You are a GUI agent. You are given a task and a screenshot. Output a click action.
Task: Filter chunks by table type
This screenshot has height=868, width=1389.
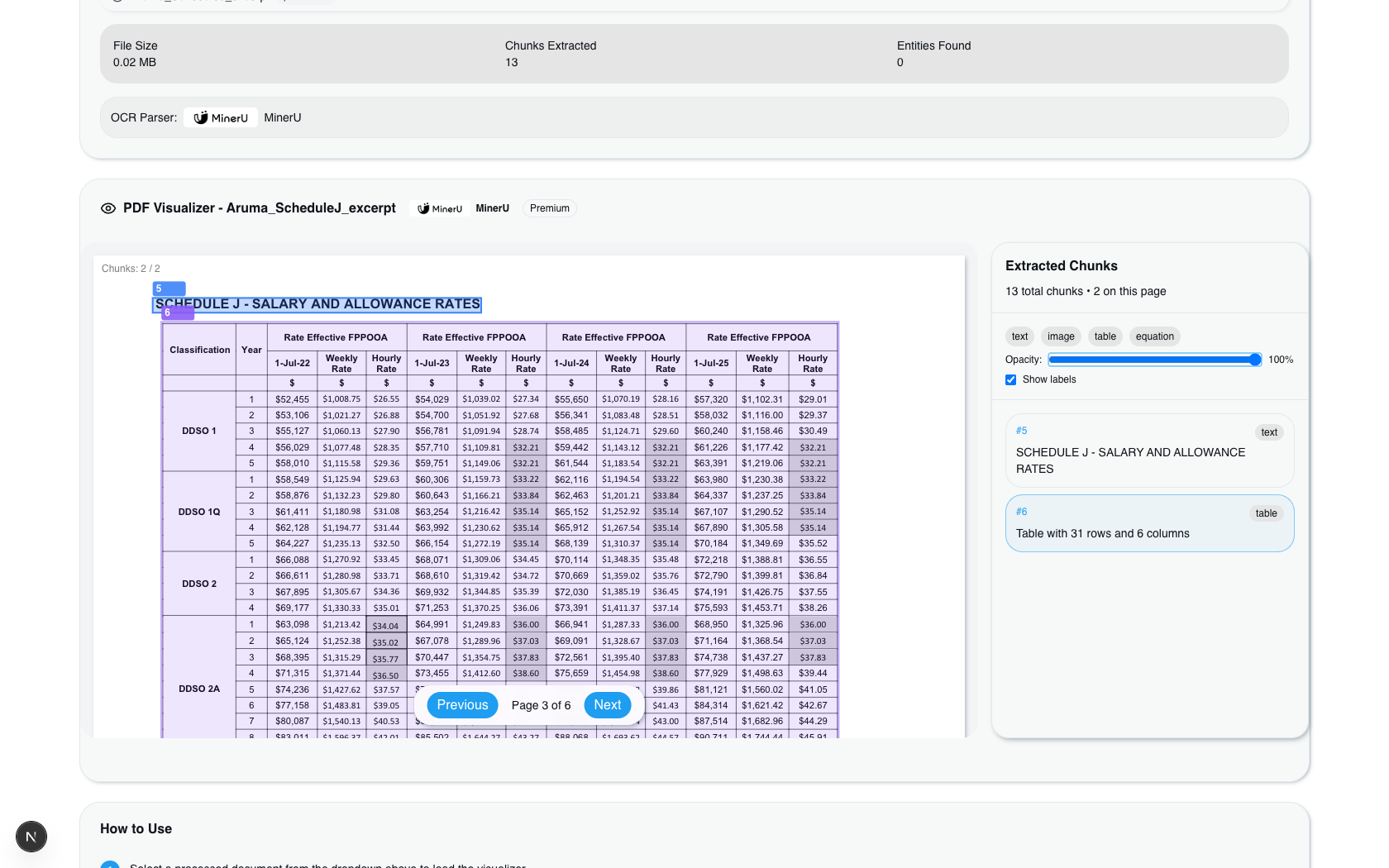click(x=1105, y=336)
